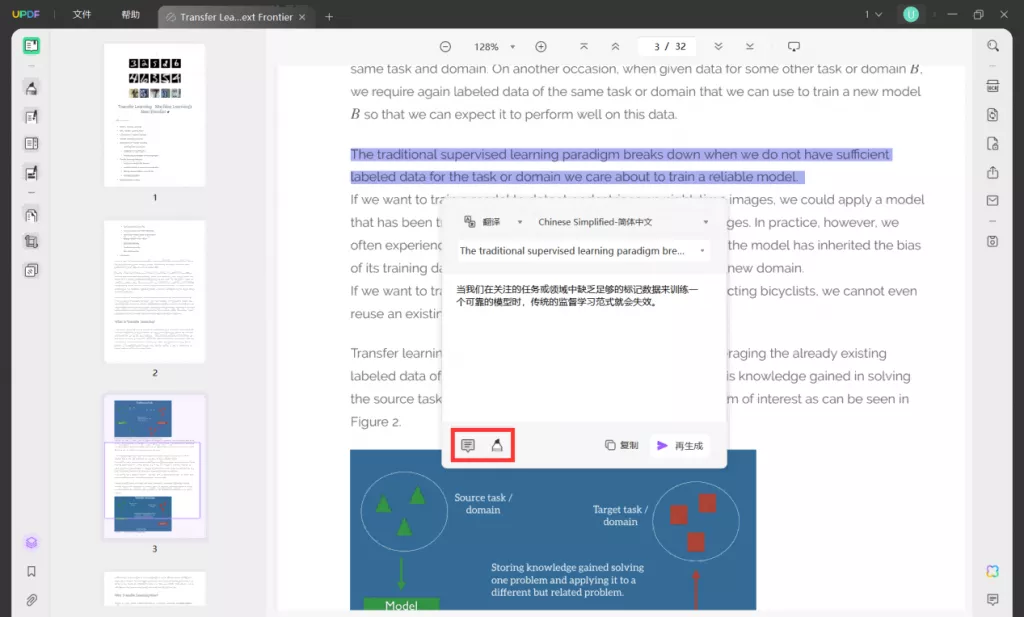
Task: Select the page 4 thumbnail at the bottom
Action: point(155,588)
